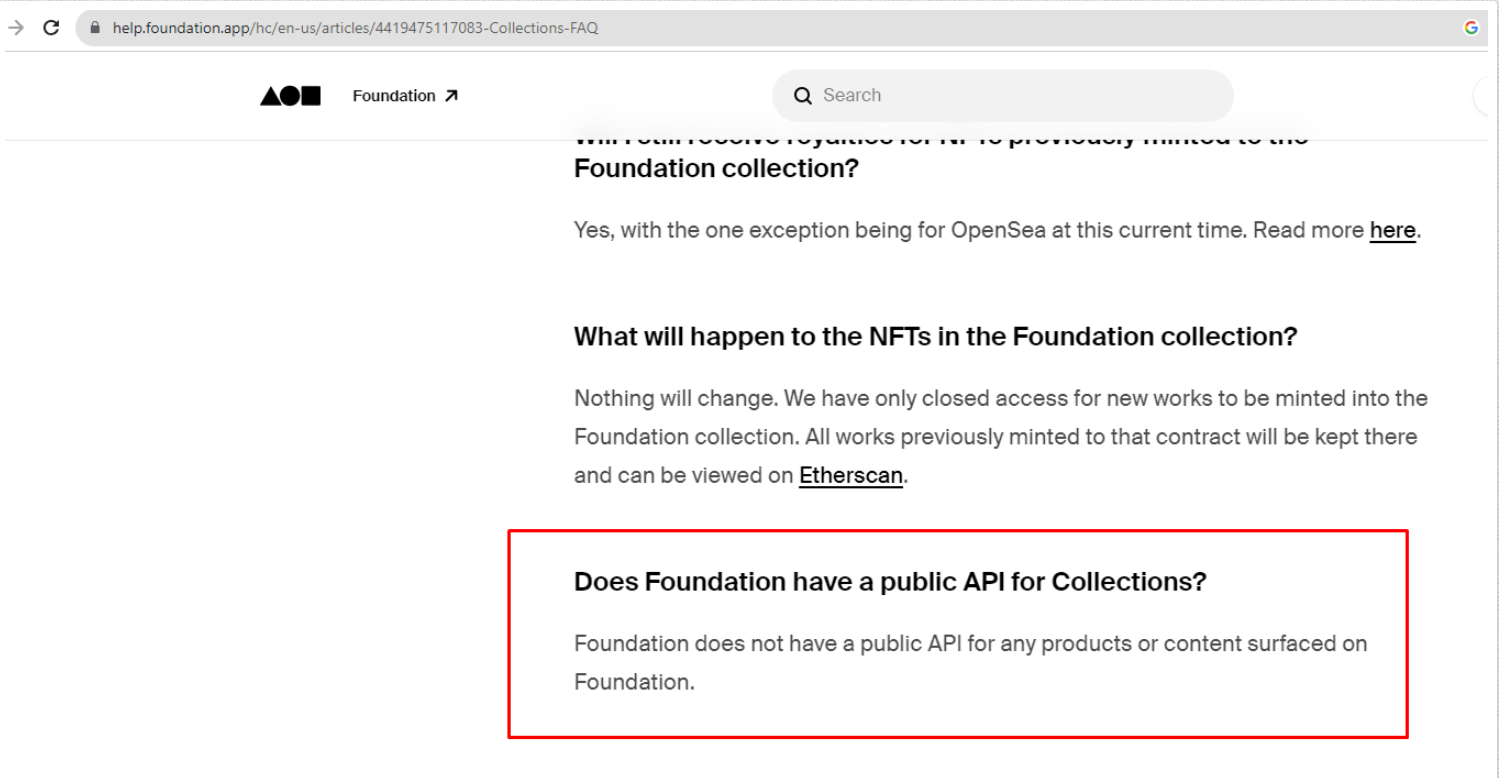
Task: Click the "What will happen to the NFTs" heading
Action: [x=935, y=336]
